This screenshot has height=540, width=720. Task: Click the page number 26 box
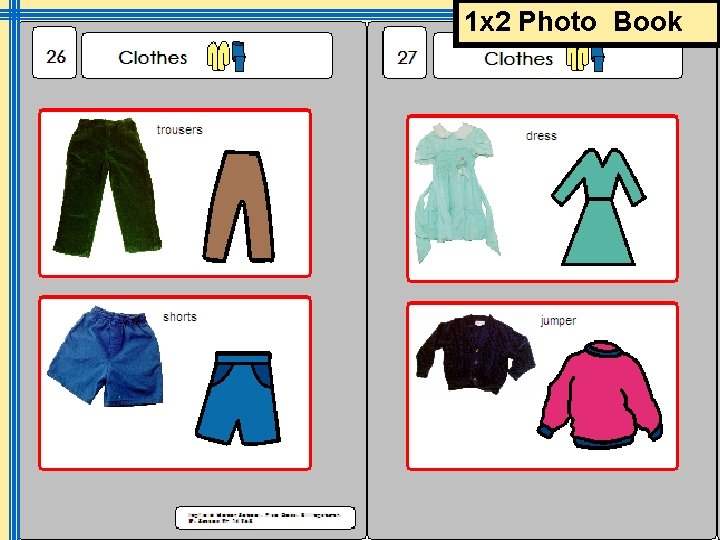click(x=54, y=52)
